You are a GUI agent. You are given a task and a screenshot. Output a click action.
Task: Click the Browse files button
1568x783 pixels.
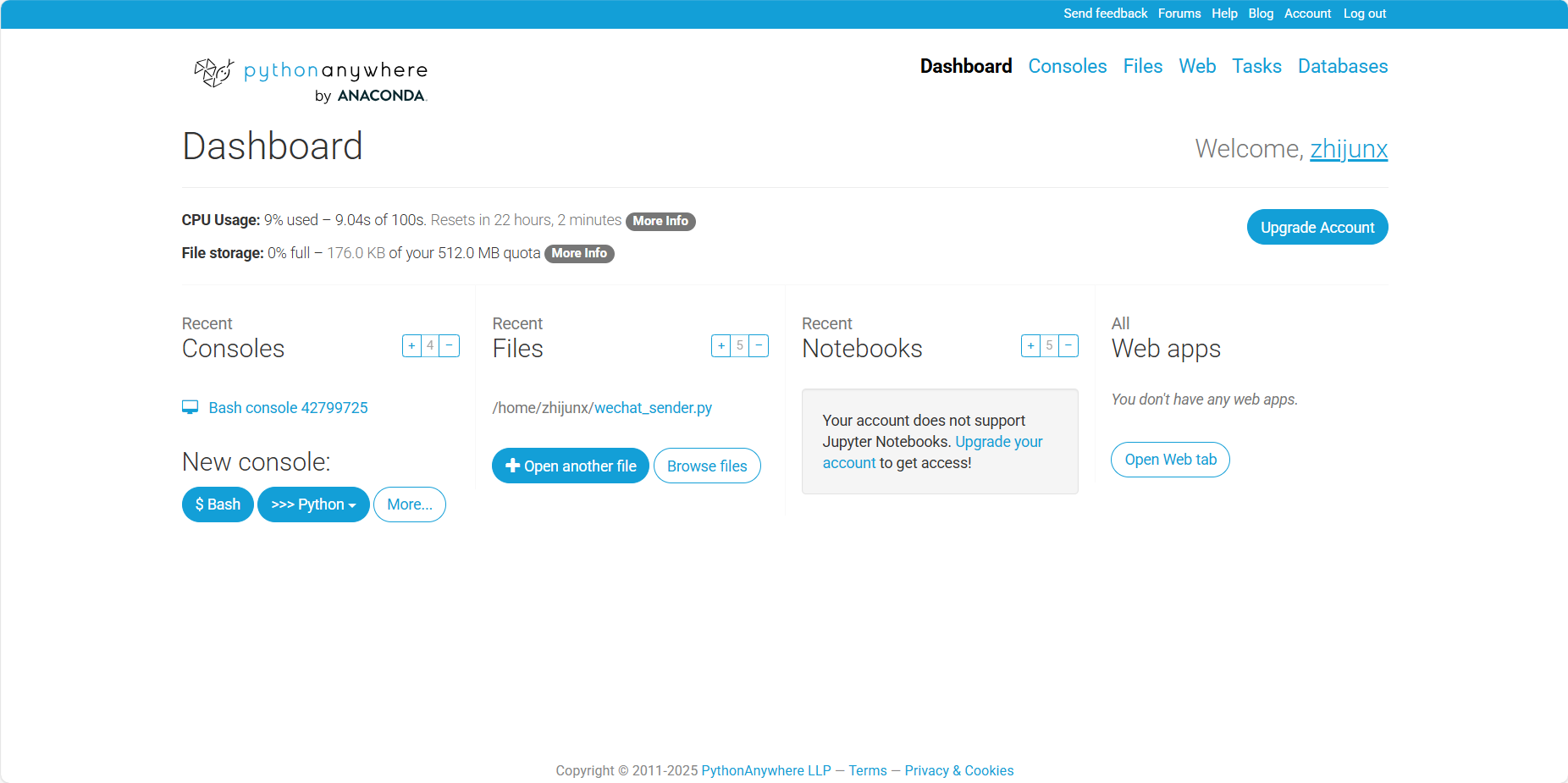[707, 466]
